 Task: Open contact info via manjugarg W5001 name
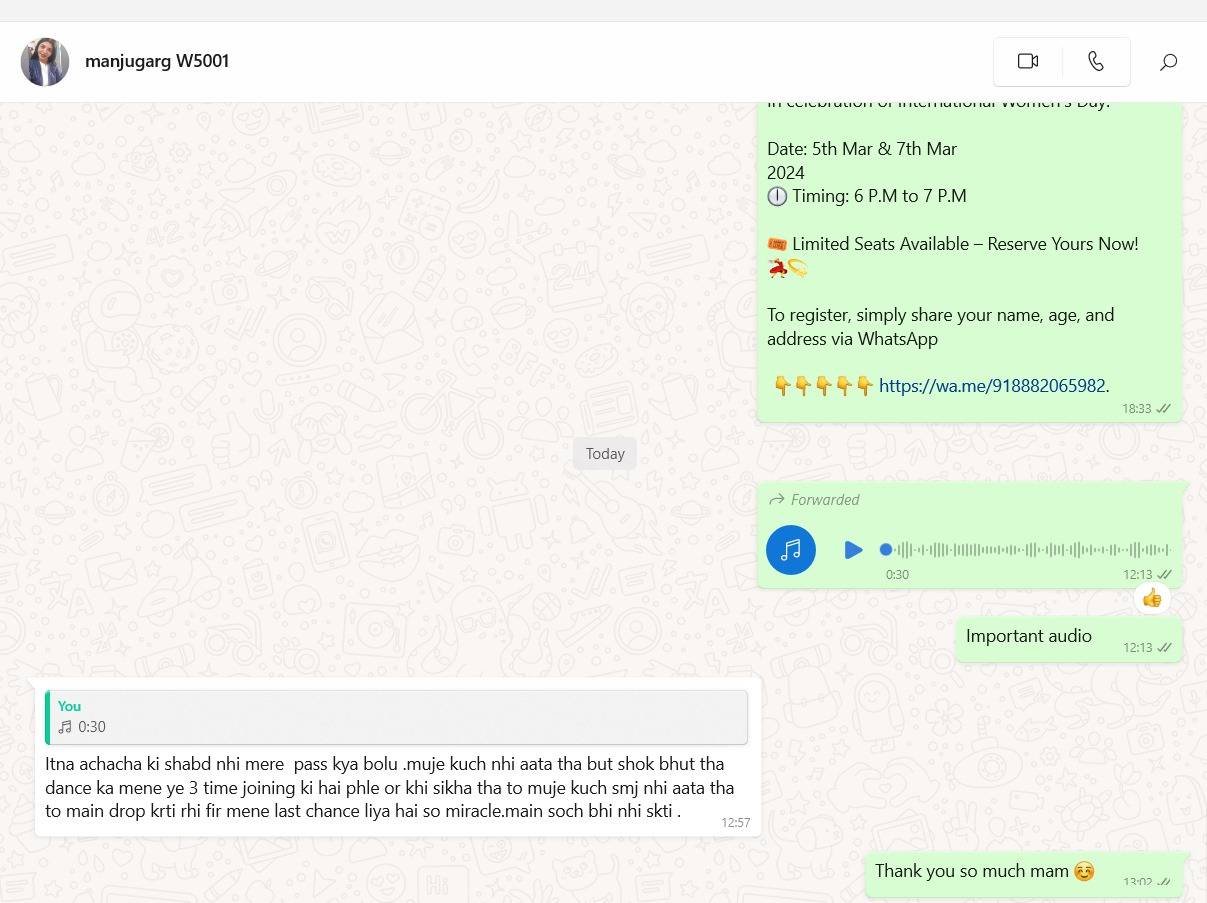(157, 61)
